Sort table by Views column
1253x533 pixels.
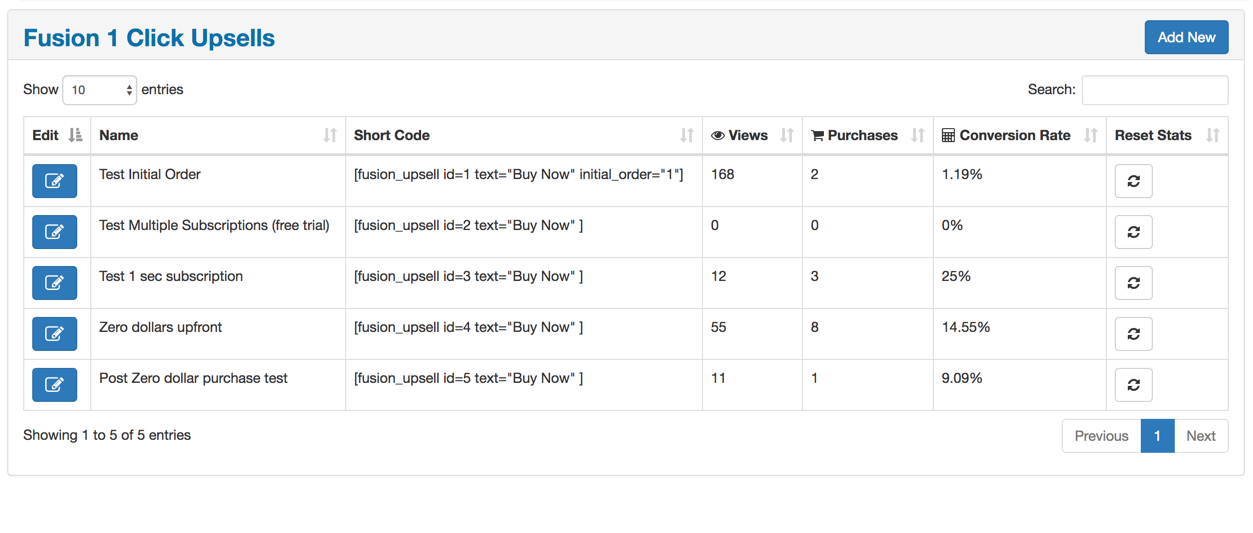[x=751, y=136]
